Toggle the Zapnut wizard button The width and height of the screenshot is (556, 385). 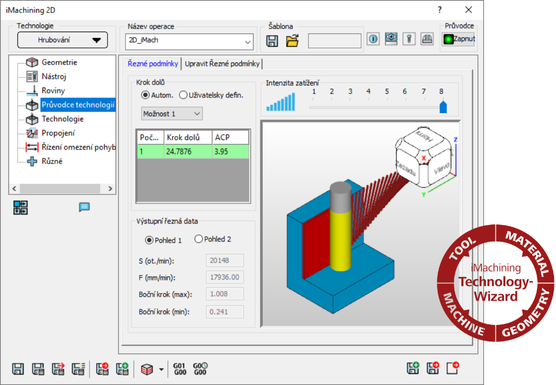pos(458,39)
